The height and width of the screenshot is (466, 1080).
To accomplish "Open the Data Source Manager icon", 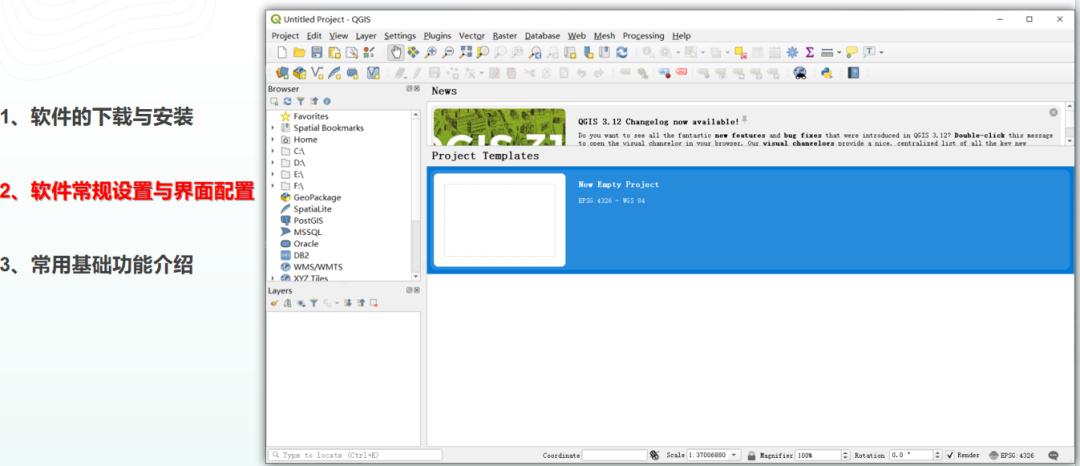I will tap(282, 72).
